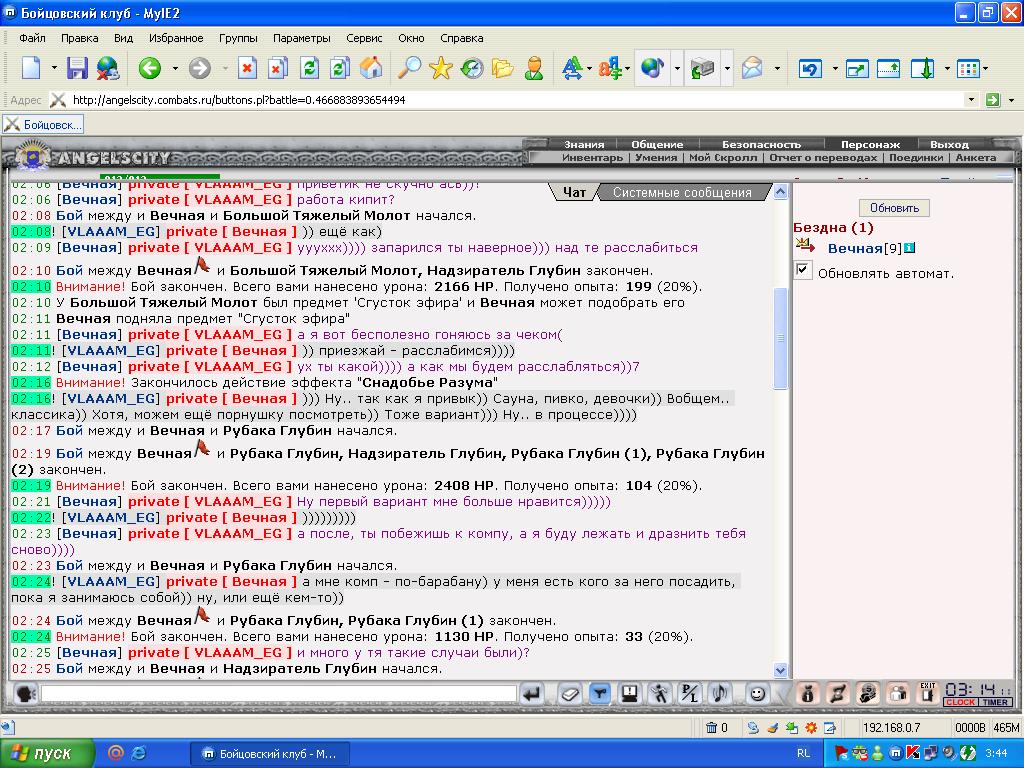The width and height of the screenshot is (1024, 768).
Task: Open dropdown next to the globe music icon
Action: (x=677, y=67)
